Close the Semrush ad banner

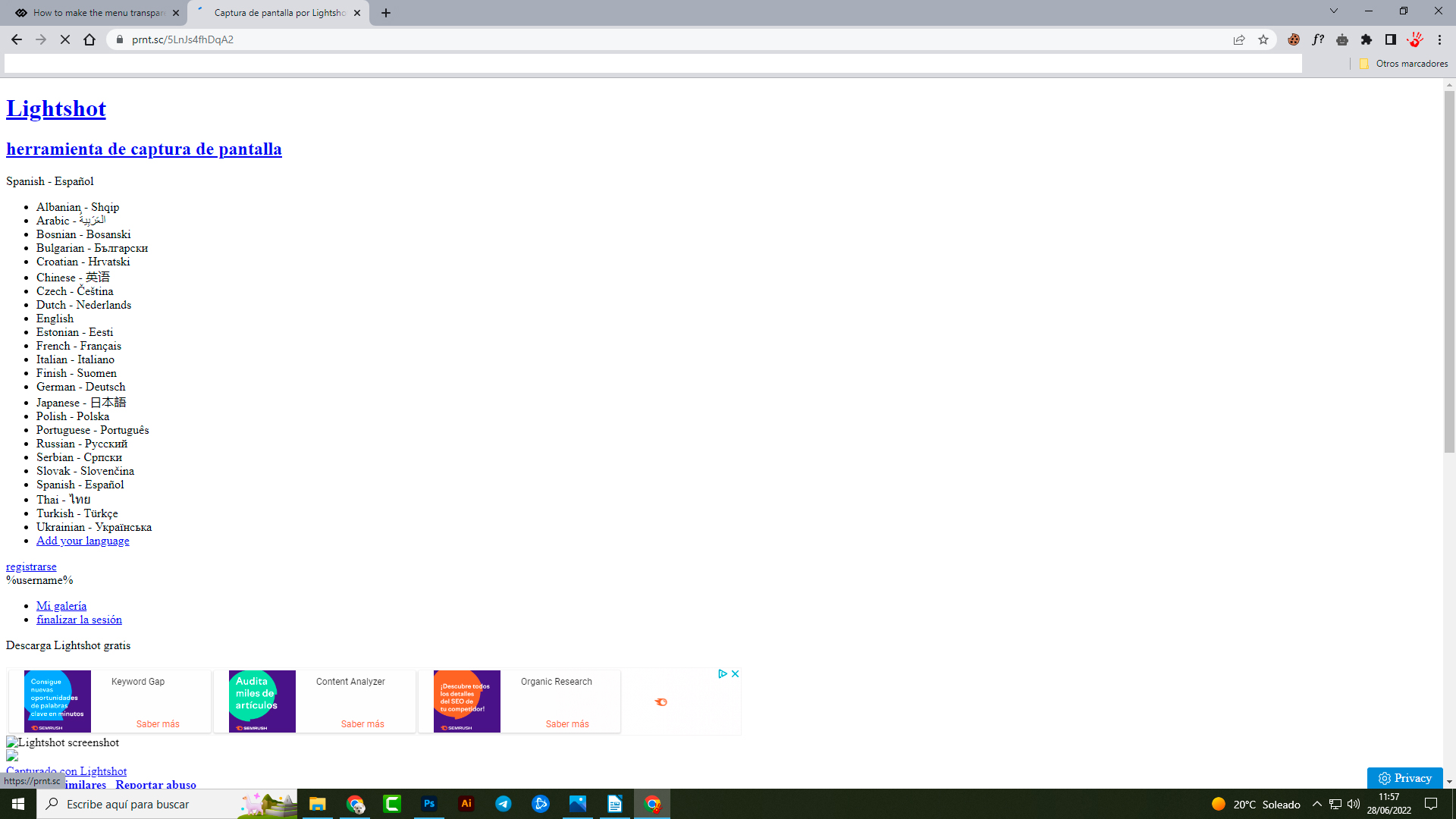(735, 673)
